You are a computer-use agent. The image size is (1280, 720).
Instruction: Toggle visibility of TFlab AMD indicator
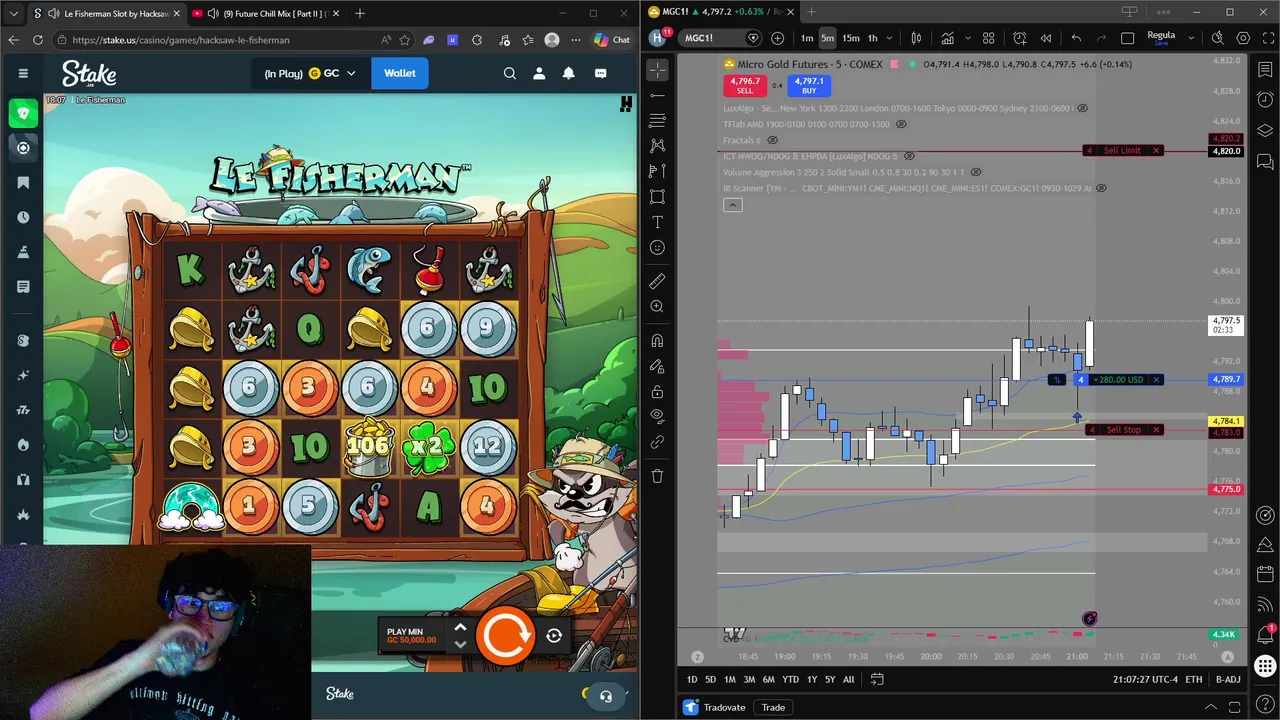click(x=901, y=124)
